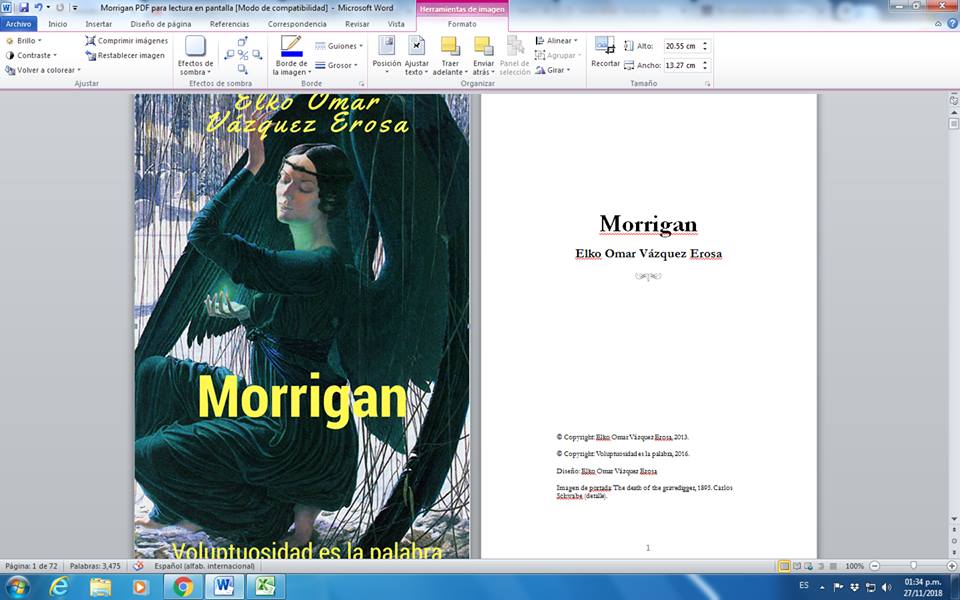Open the Insertar tab
960x600 pixels.
click(99, 23)
